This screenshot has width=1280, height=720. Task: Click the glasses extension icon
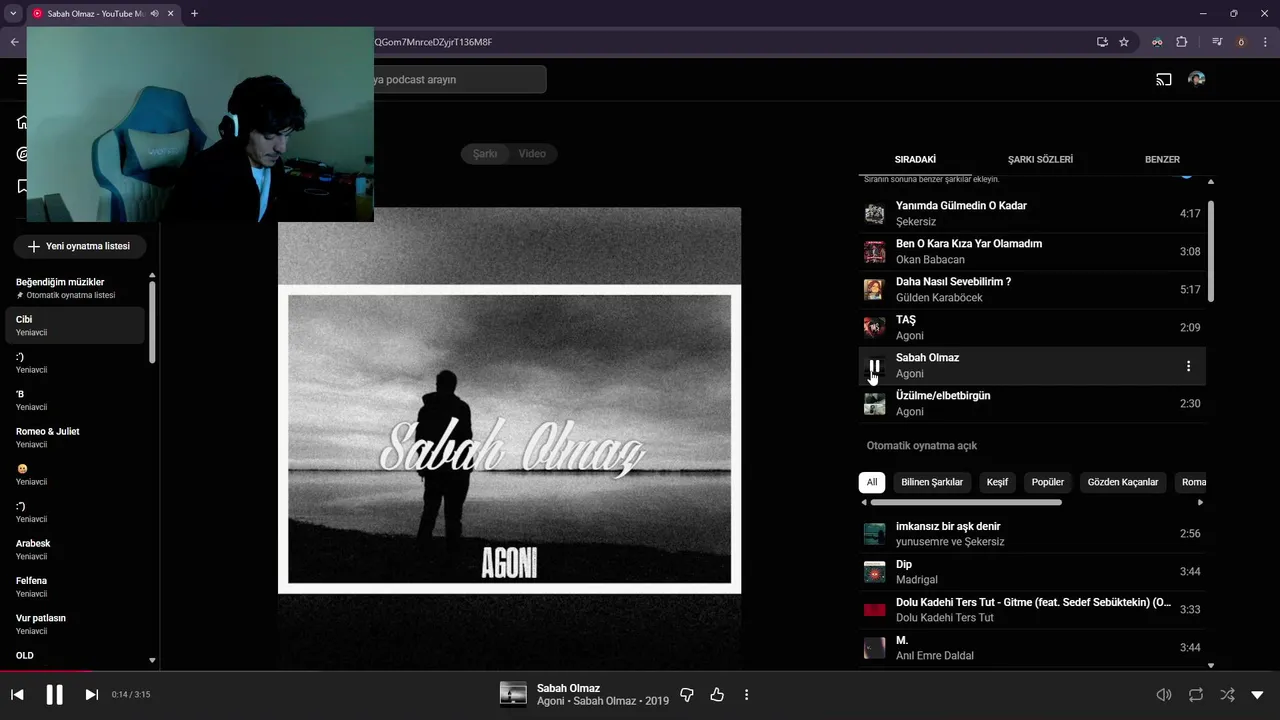click(1157, 42)
